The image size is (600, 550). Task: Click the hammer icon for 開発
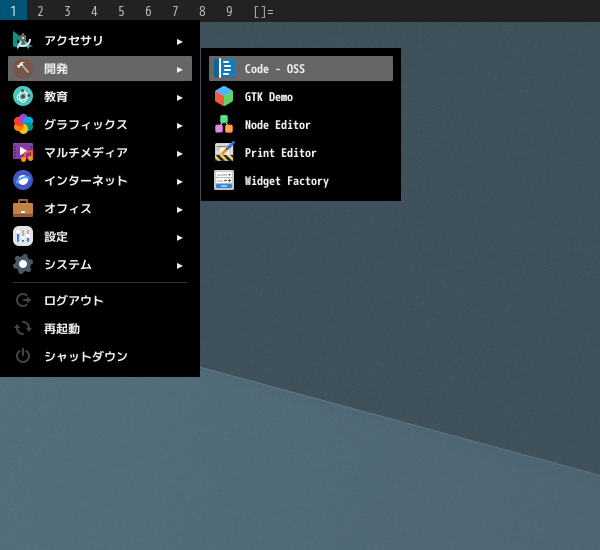tap(23, 69)
